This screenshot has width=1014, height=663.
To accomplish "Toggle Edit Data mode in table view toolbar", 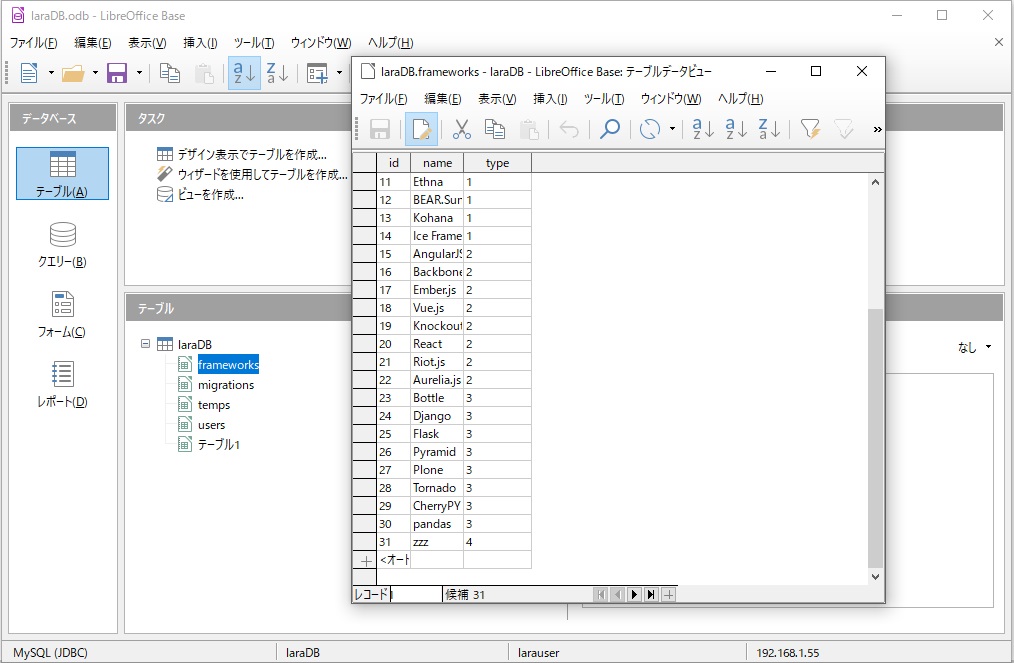I will click(x=421, y=129).
